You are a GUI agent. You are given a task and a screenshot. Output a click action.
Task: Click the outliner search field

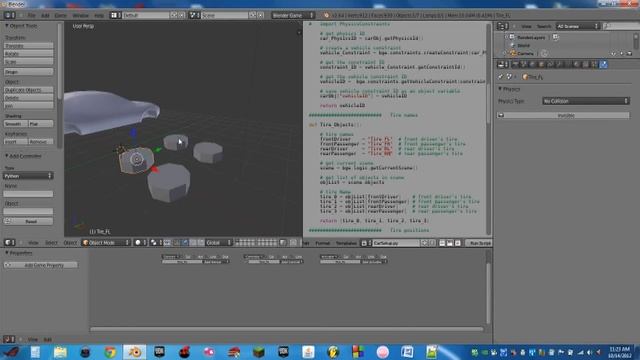pos(621,26)
